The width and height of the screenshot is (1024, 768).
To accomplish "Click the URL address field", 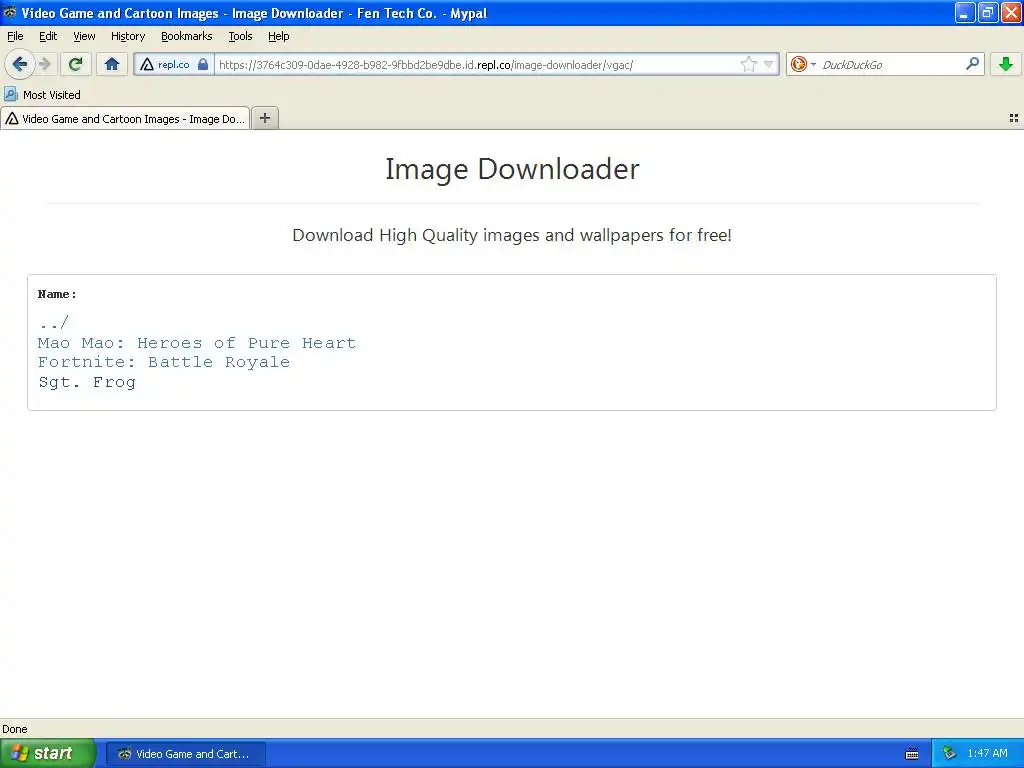I will 477,65.
